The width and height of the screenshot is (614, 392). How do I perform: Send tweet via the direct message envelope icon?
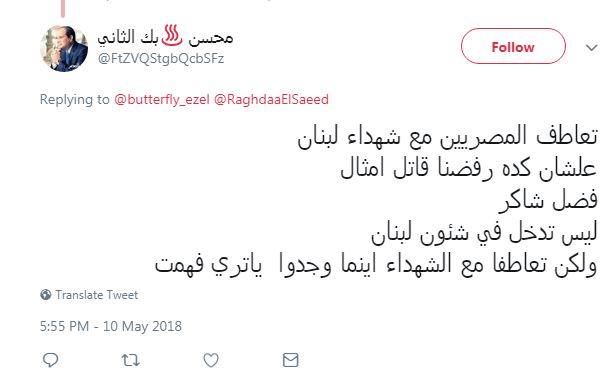coord(291,360)
